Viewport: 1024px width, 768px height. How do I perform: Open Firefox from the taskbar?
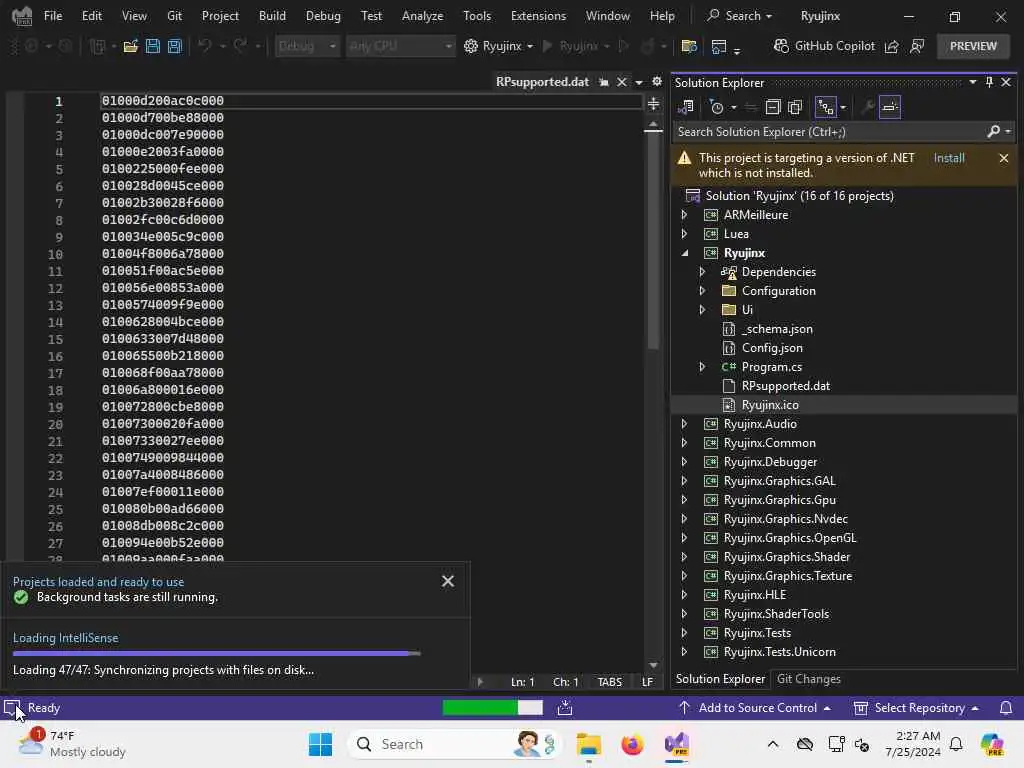pos(632,744)
